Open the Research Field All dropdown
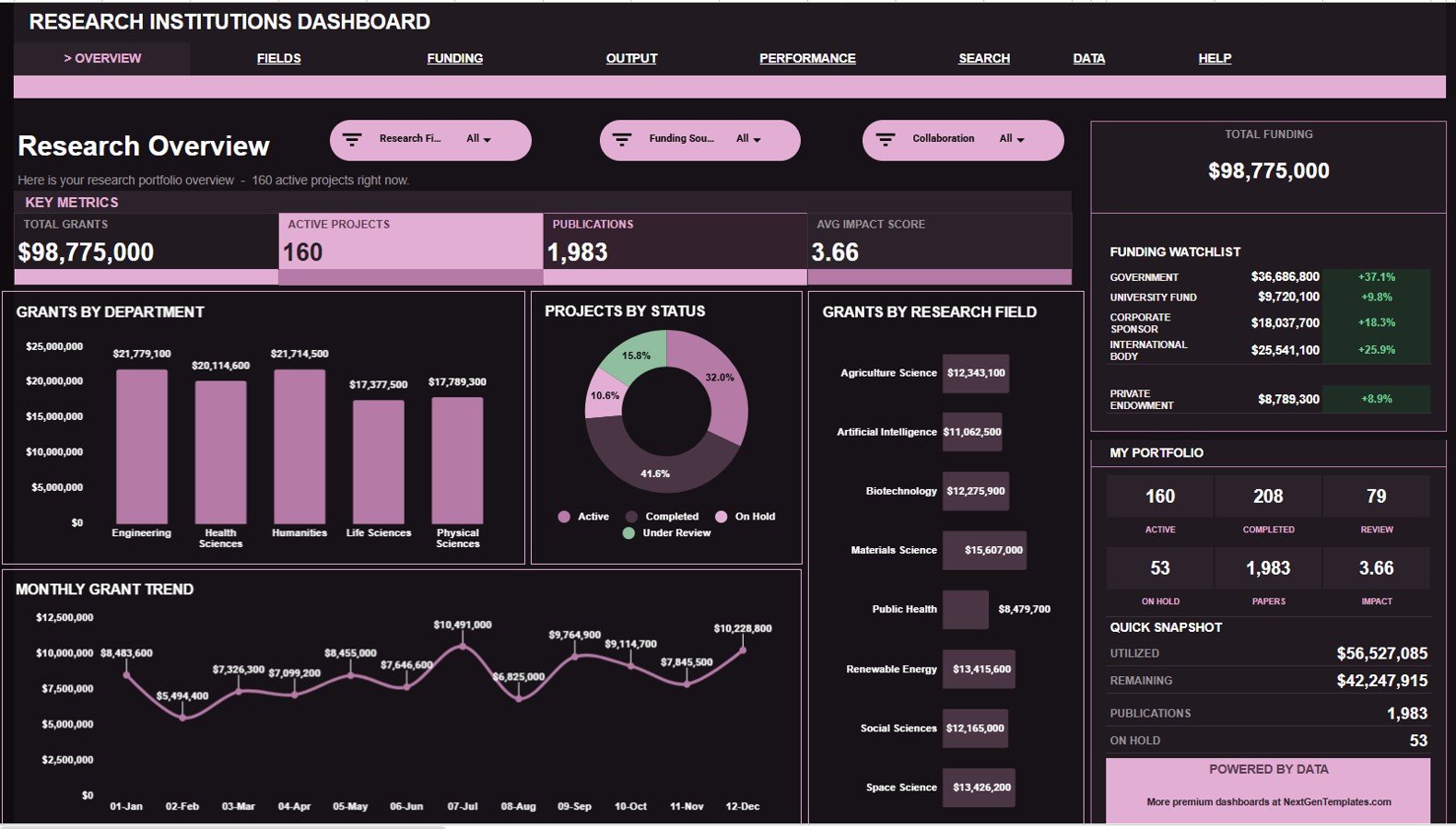Image resolution: width=1456 pixels, height=829 pixels. coord(478,139)
